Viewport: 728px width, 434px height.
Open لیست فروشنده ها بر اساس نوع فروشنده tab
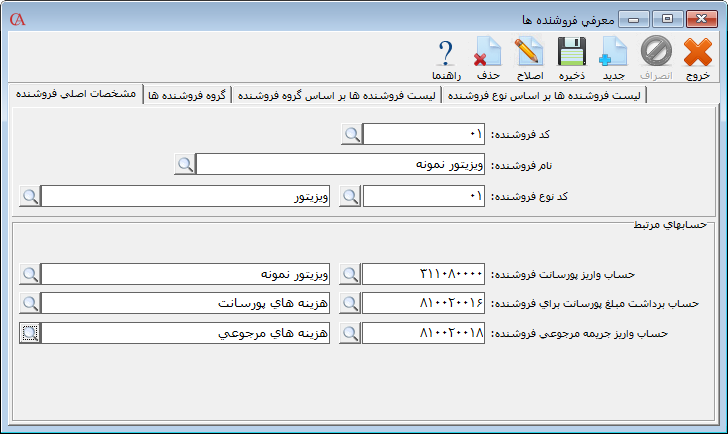(546, 95)
